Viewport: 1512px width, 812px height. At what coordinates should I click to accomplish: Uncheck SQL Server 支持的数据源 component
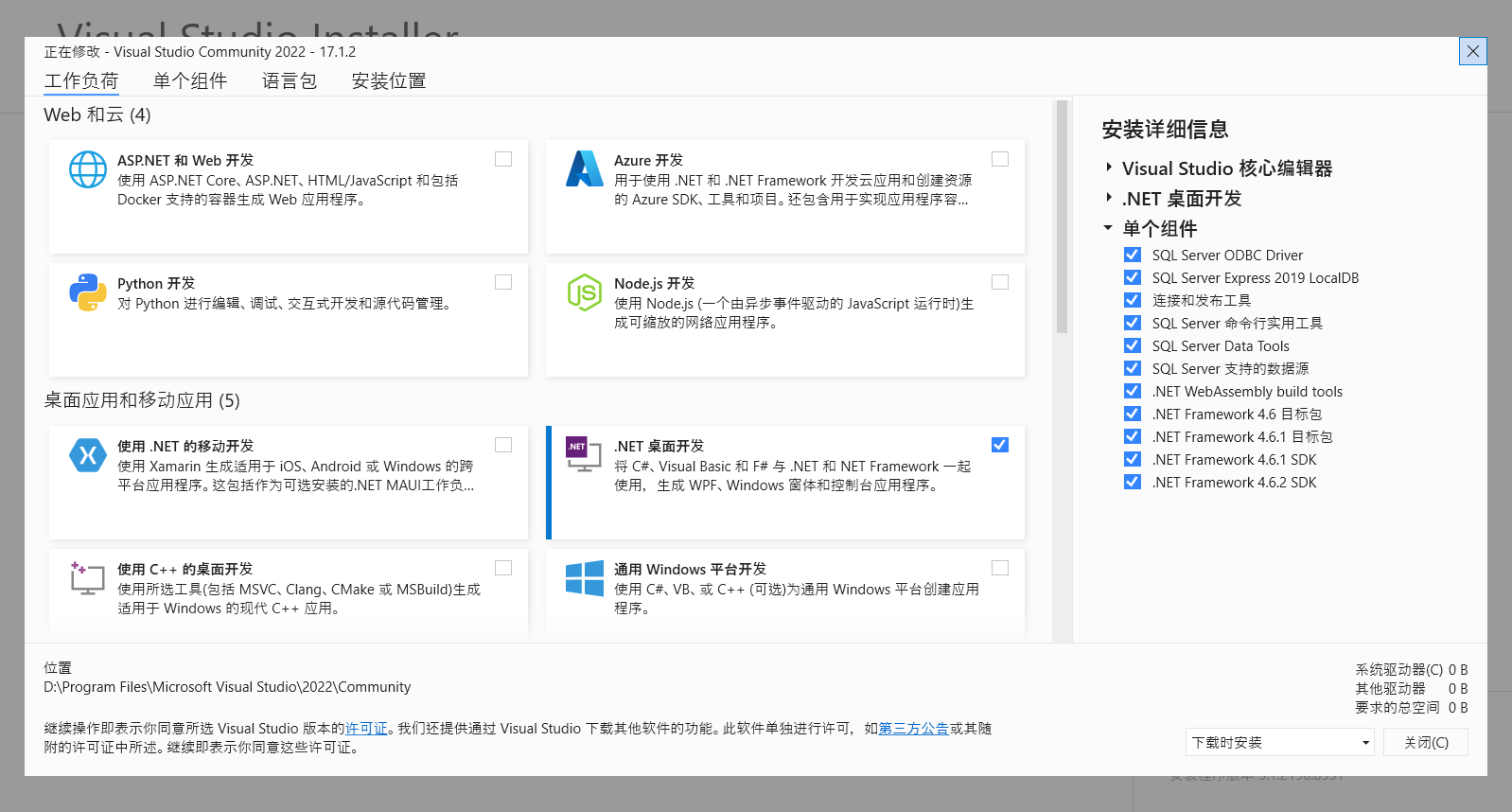pyautogui.click(x=1133, y=368)
